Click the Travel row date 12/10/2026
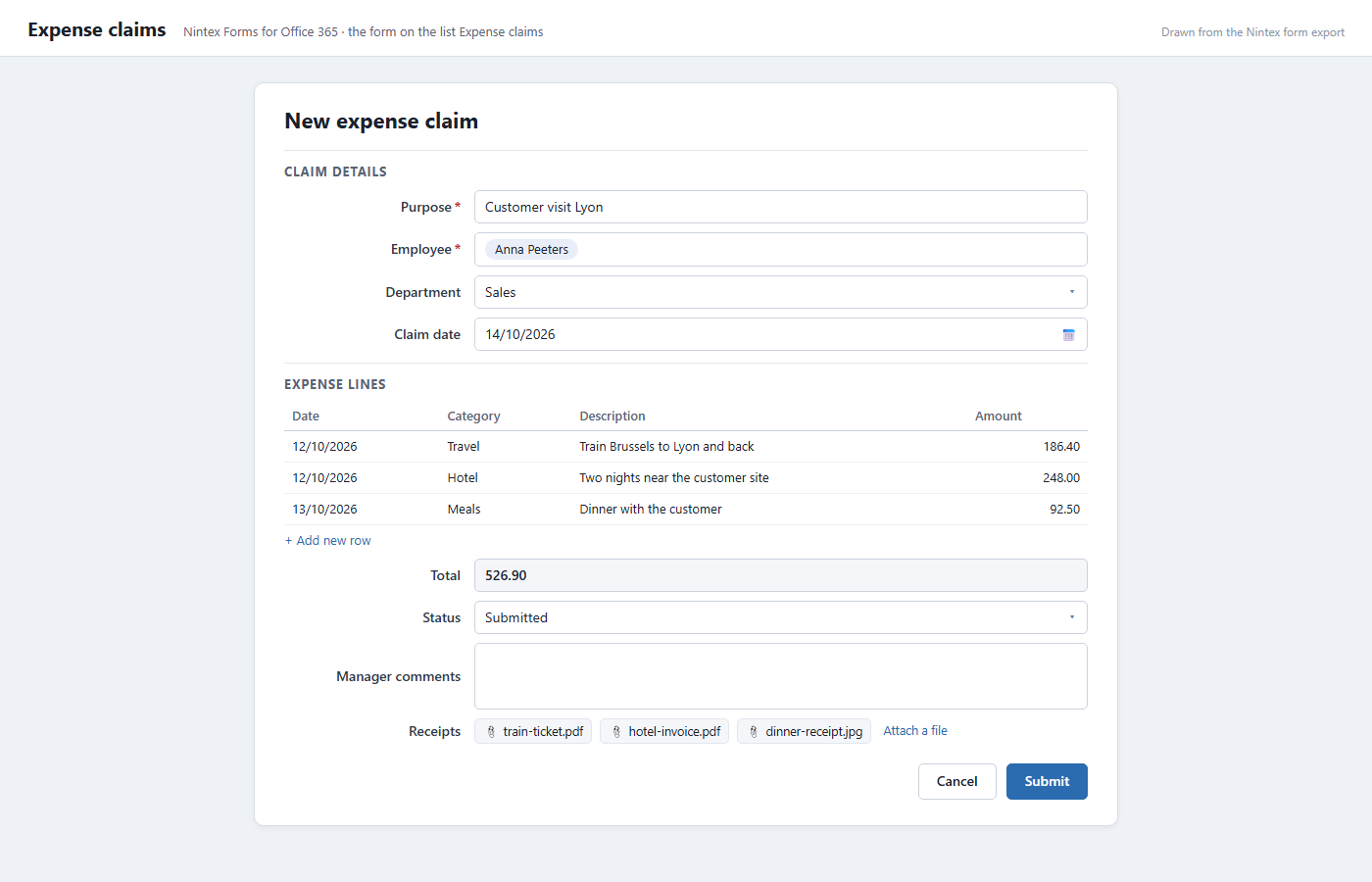 [x=324, y=447]
